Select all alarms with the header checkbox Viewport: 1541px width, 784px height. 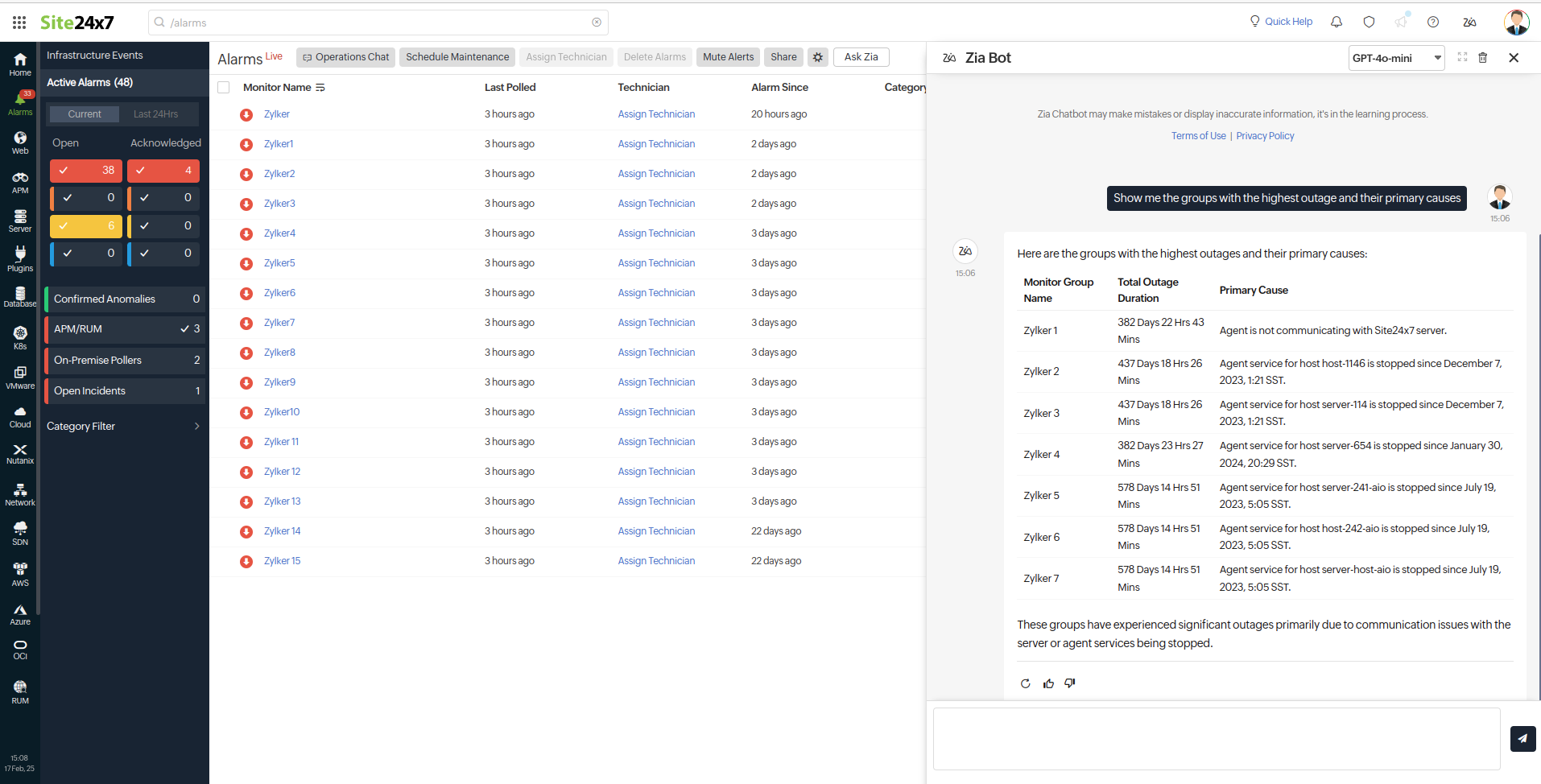click(x=223, y=87)
